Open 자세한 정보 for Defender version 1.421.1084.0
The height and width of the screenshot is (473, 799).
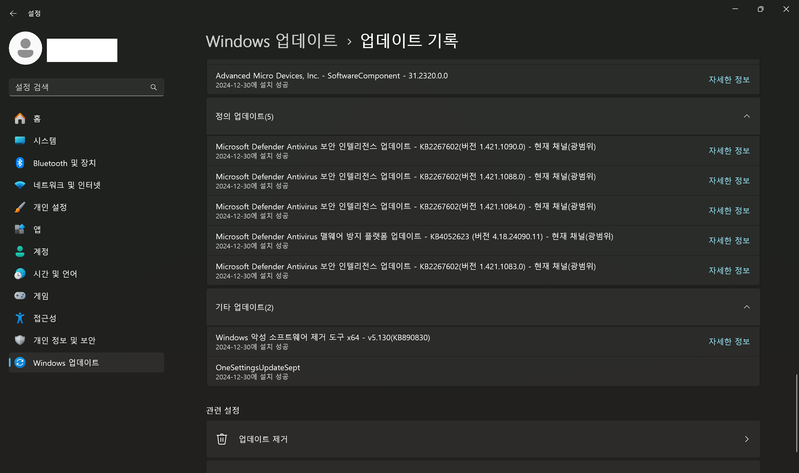[x=729, y=211]
